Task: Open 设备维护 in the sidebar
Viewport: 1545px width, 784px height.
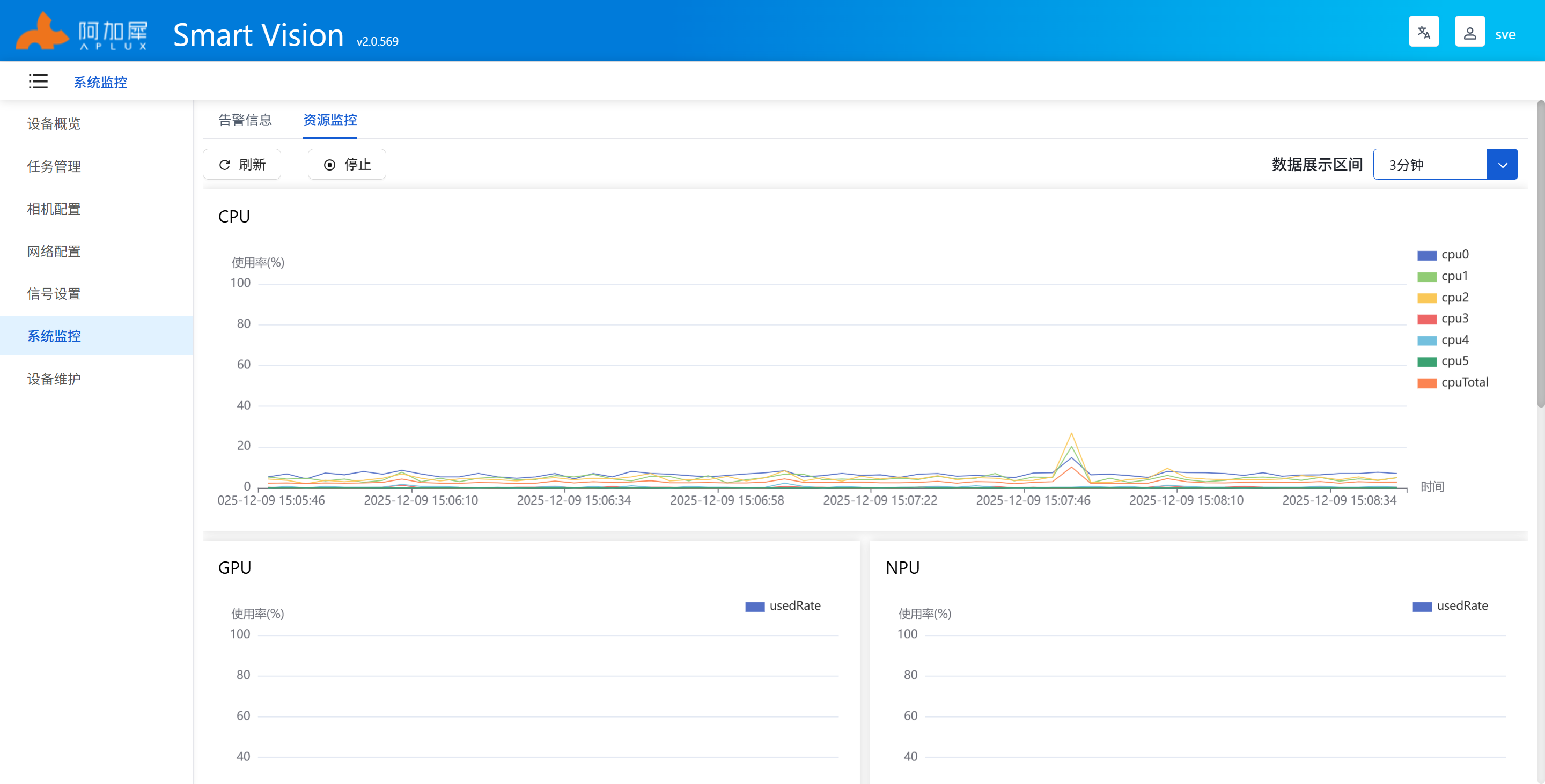Action: (54, 379)
